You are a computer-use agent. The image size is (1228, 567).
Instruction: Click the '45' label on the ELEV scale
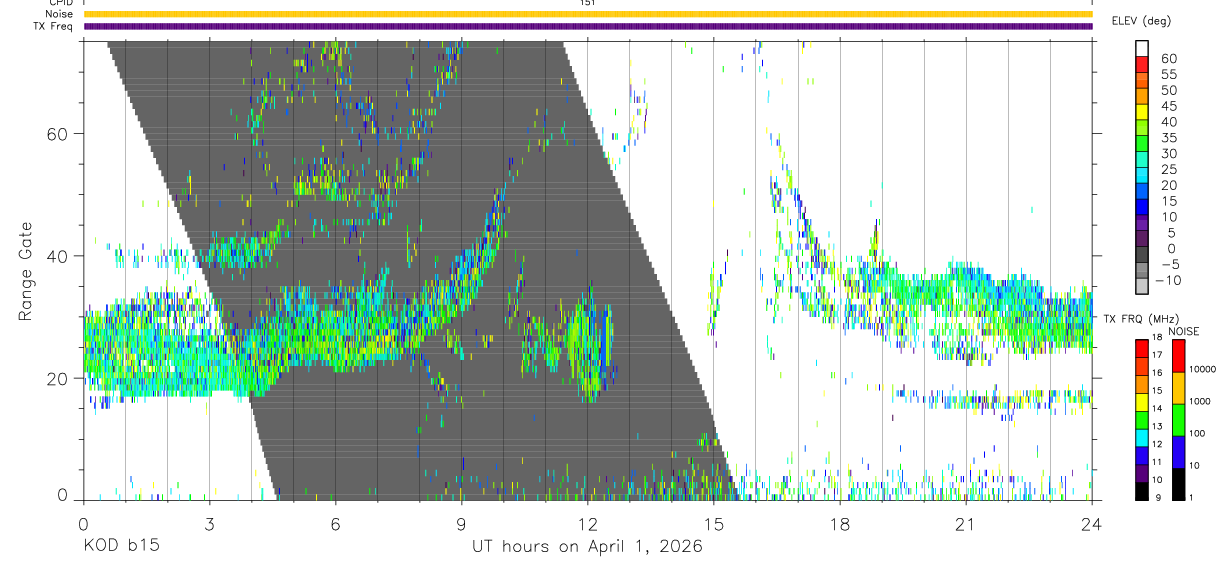(x=1168, y=106)
